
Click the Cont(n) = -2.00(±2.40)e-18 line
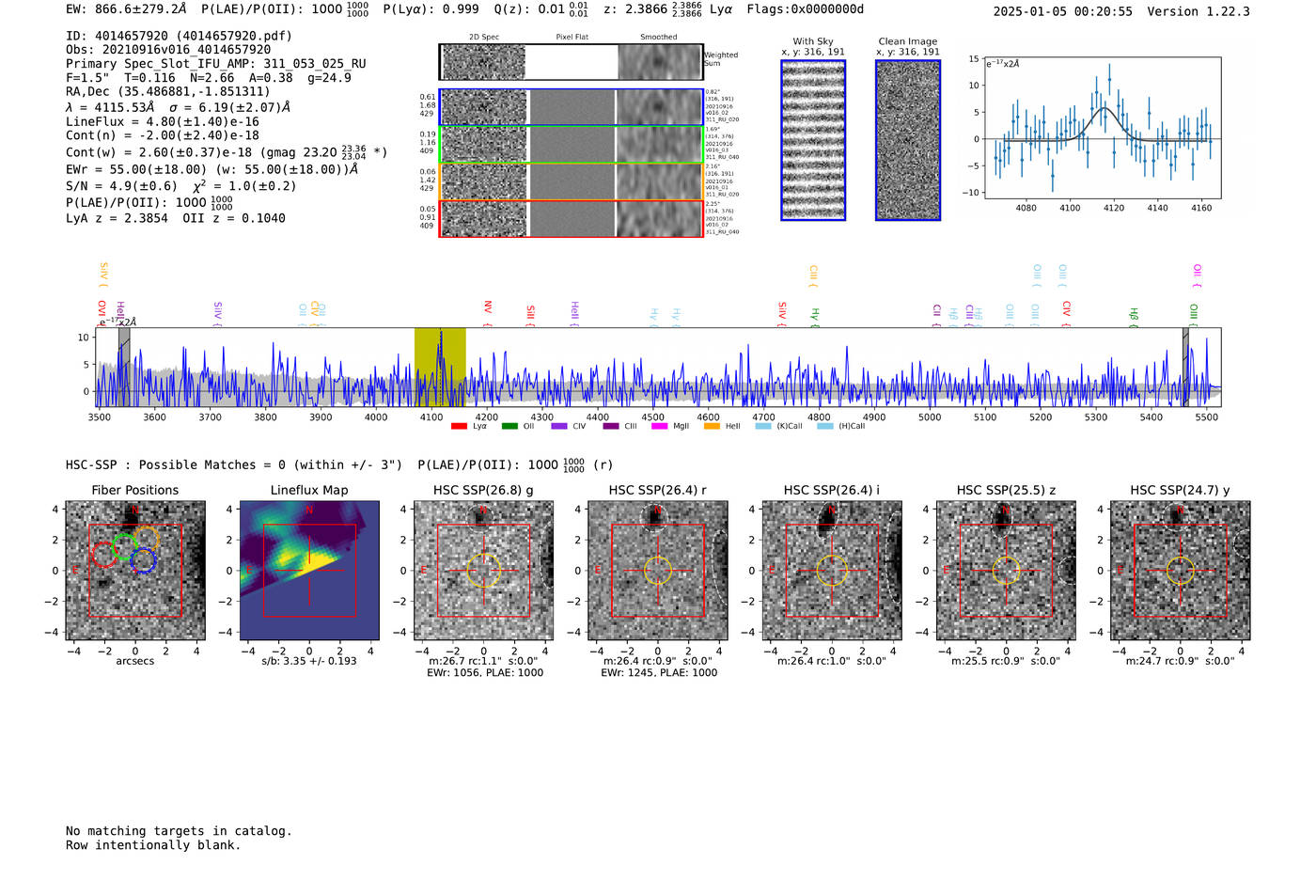[x=163, y=135]
